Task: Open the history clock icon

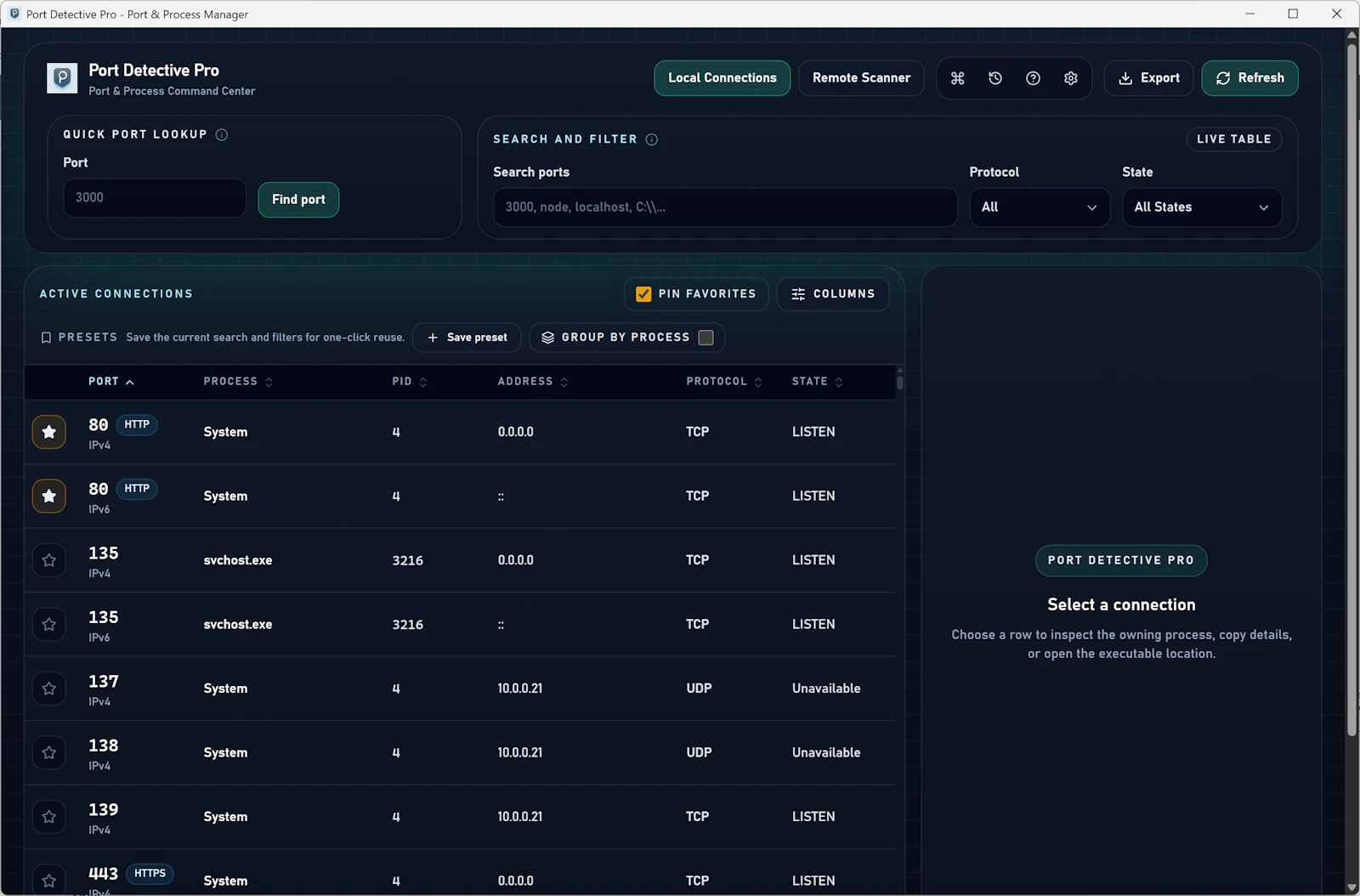Action: click(995, 78)
